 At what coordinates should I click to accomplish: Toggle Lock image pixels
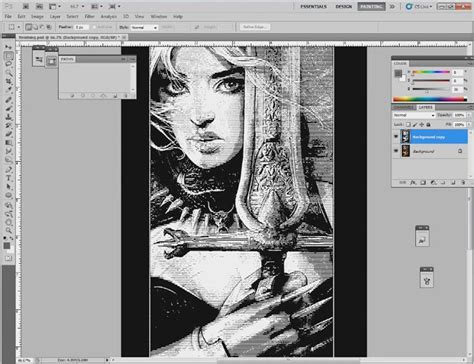pyautogui.click(x=415, y=124)
